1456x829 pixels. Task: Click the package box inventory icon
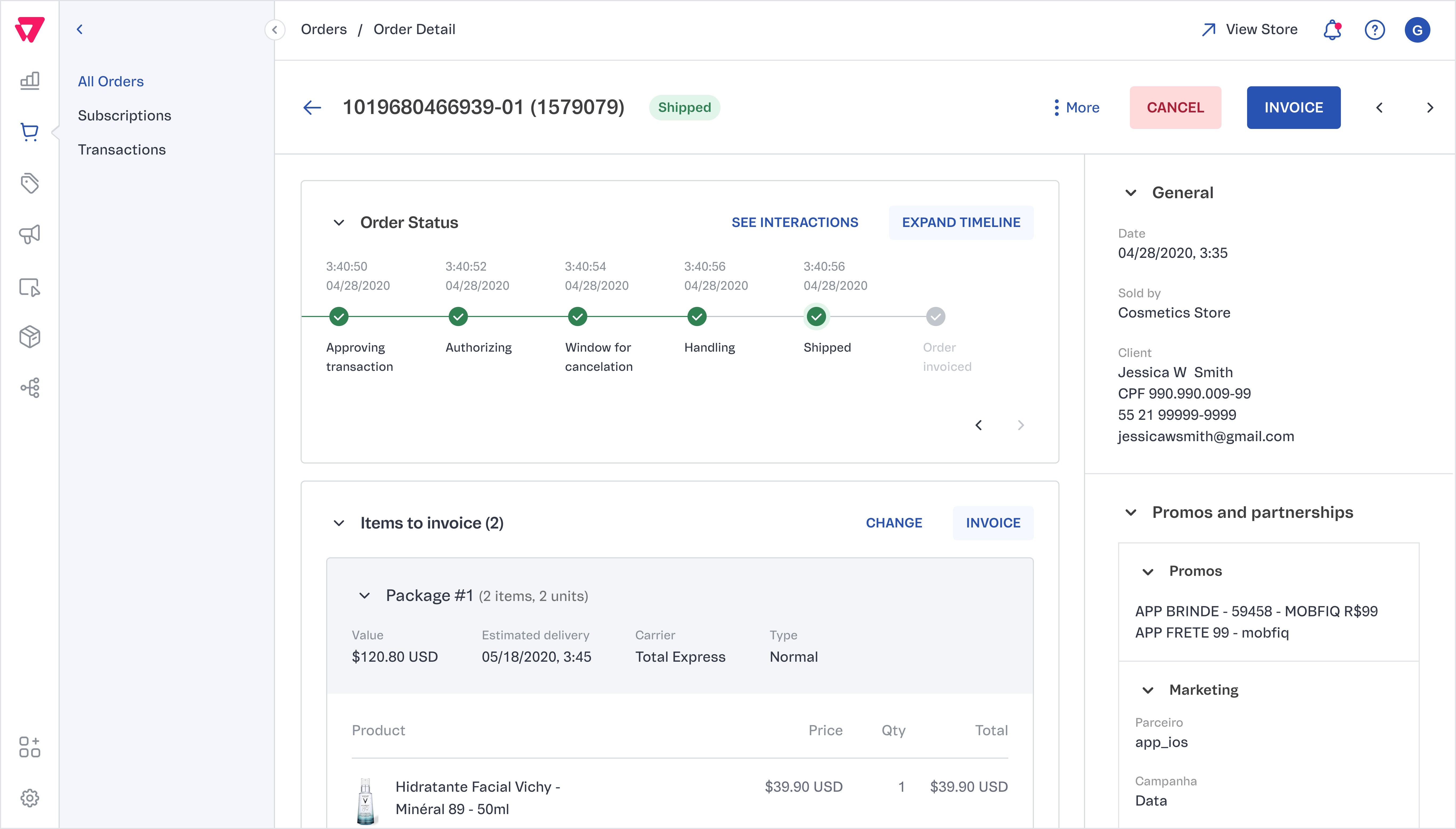[30, 336]
